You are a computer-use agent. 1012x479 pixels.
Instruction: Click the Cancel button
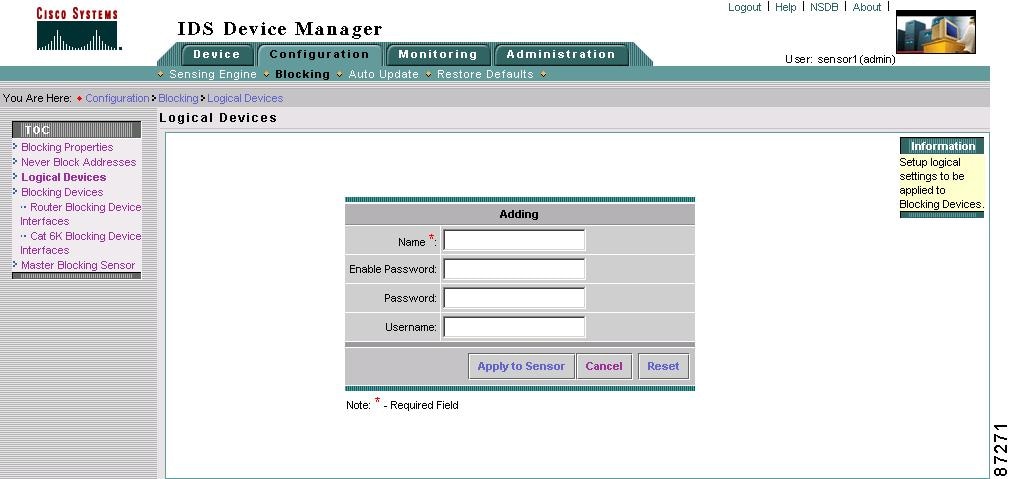click(x=604, y=366)
